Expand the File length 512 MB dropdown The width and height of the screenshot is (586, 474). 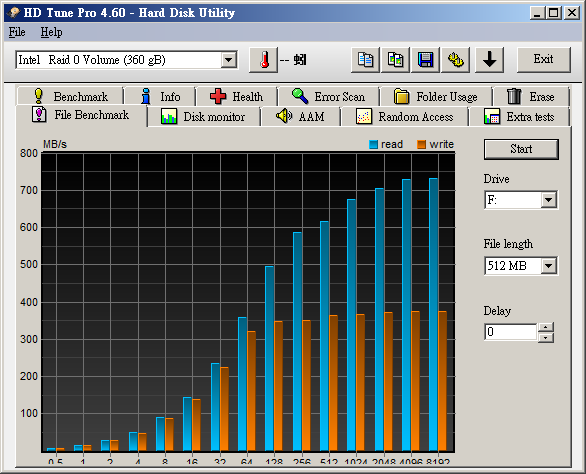(548, 266)
